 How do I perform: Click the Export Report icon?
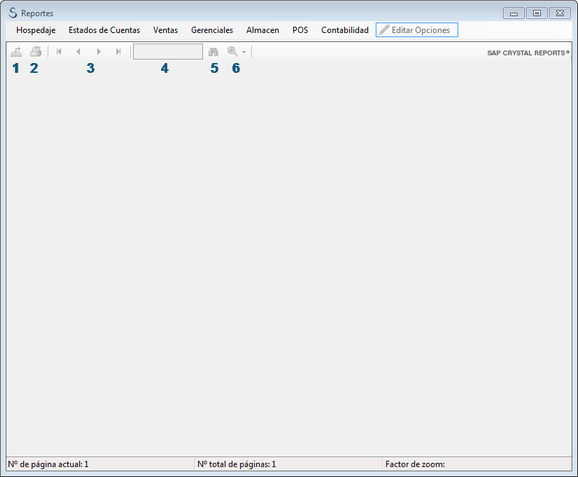click(x=16, y=52)
